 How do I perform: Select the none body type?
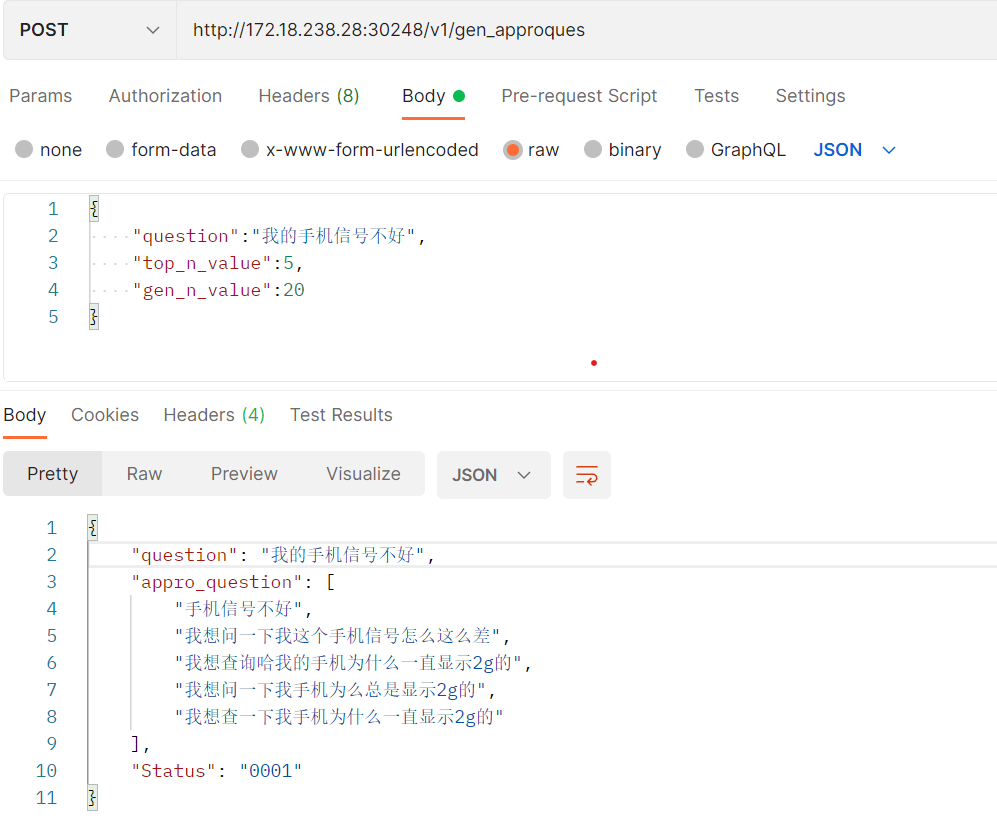49,150
